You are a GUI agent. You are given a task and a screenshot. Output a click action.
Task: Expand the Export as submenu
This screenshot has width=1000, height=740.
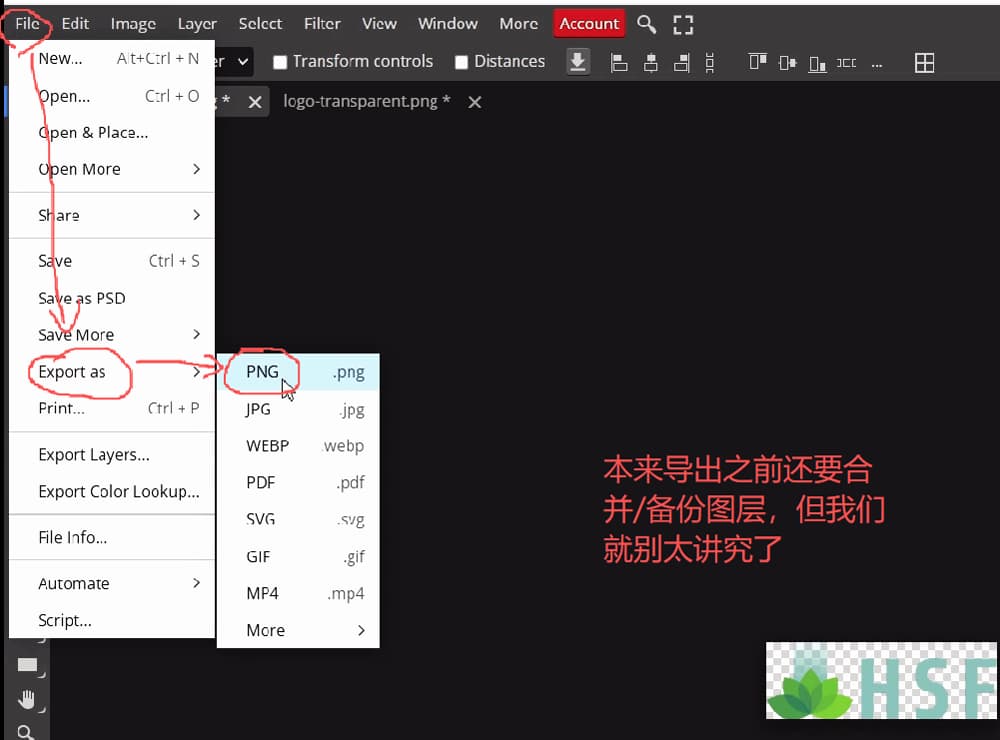click(x=112, y=372)
